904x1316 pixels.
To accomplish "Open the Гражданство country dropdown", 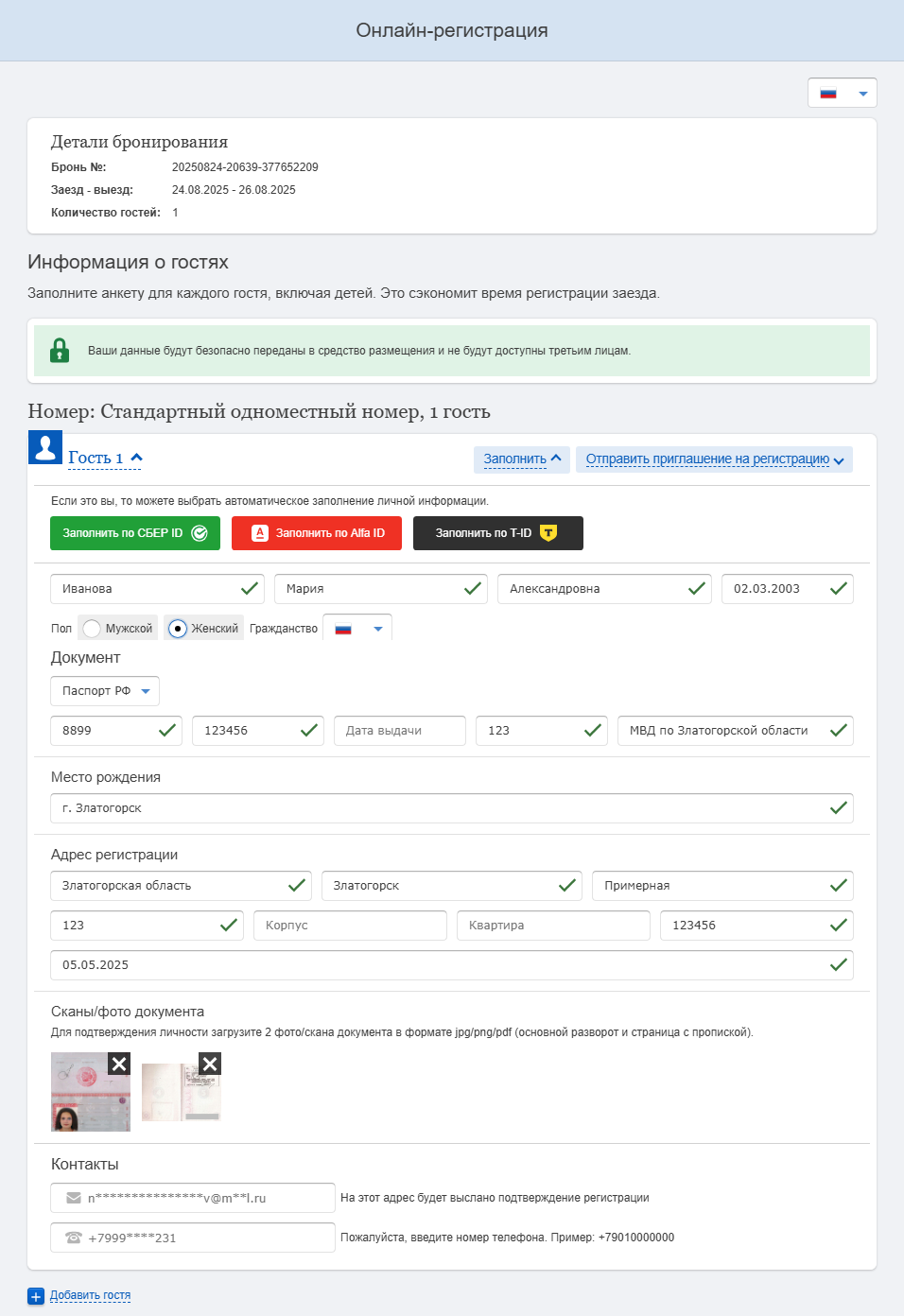I will click(x=357, y=629).
